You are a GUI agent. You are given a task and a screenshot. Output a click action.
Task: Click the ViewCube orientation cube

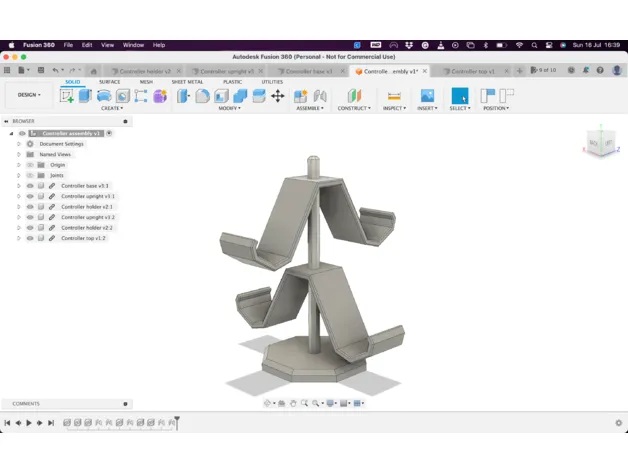pos(601,143)
